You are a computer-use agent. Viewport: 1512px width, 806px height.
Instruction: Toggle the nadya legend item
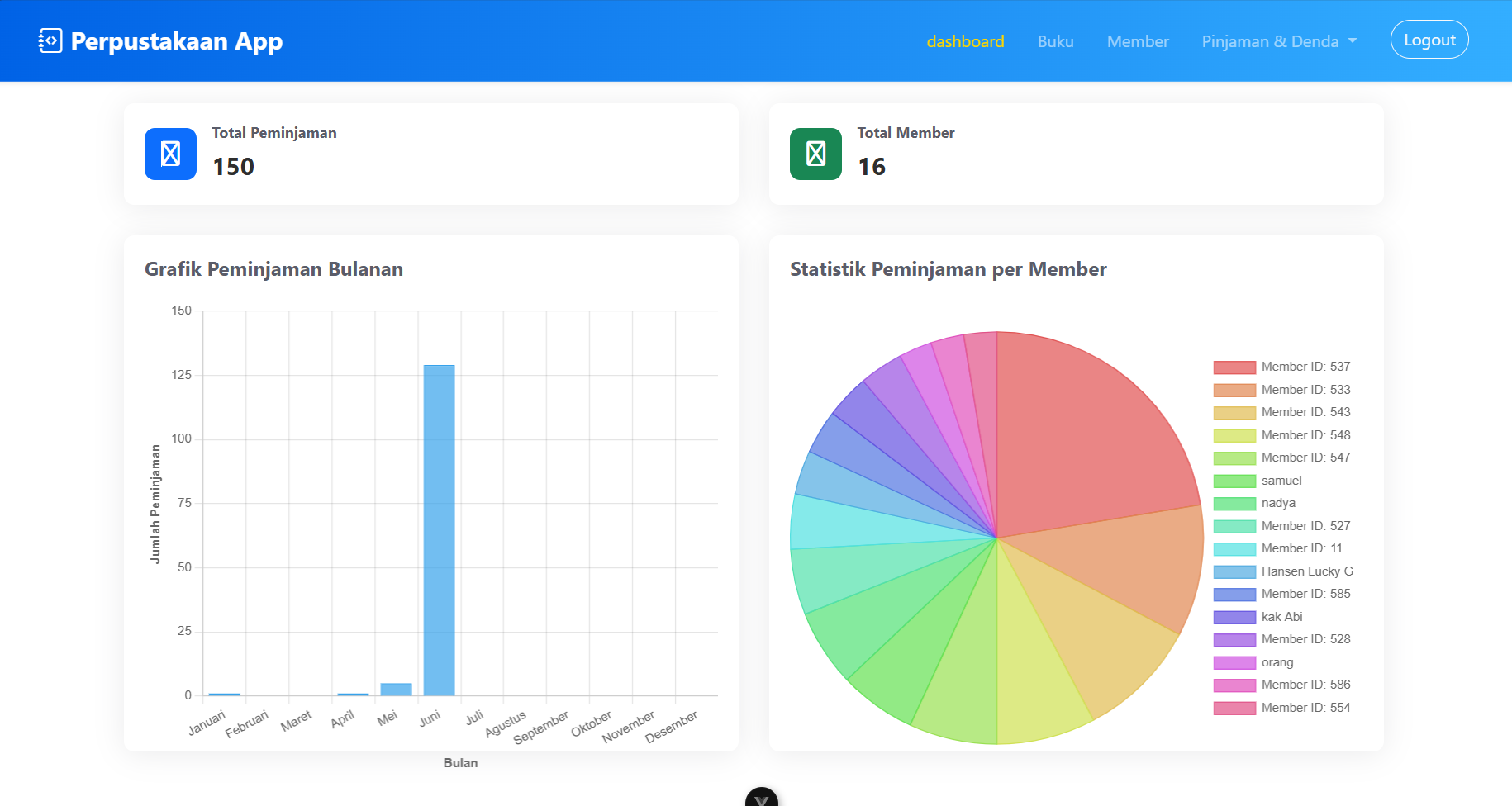(x=1277, y=503)
